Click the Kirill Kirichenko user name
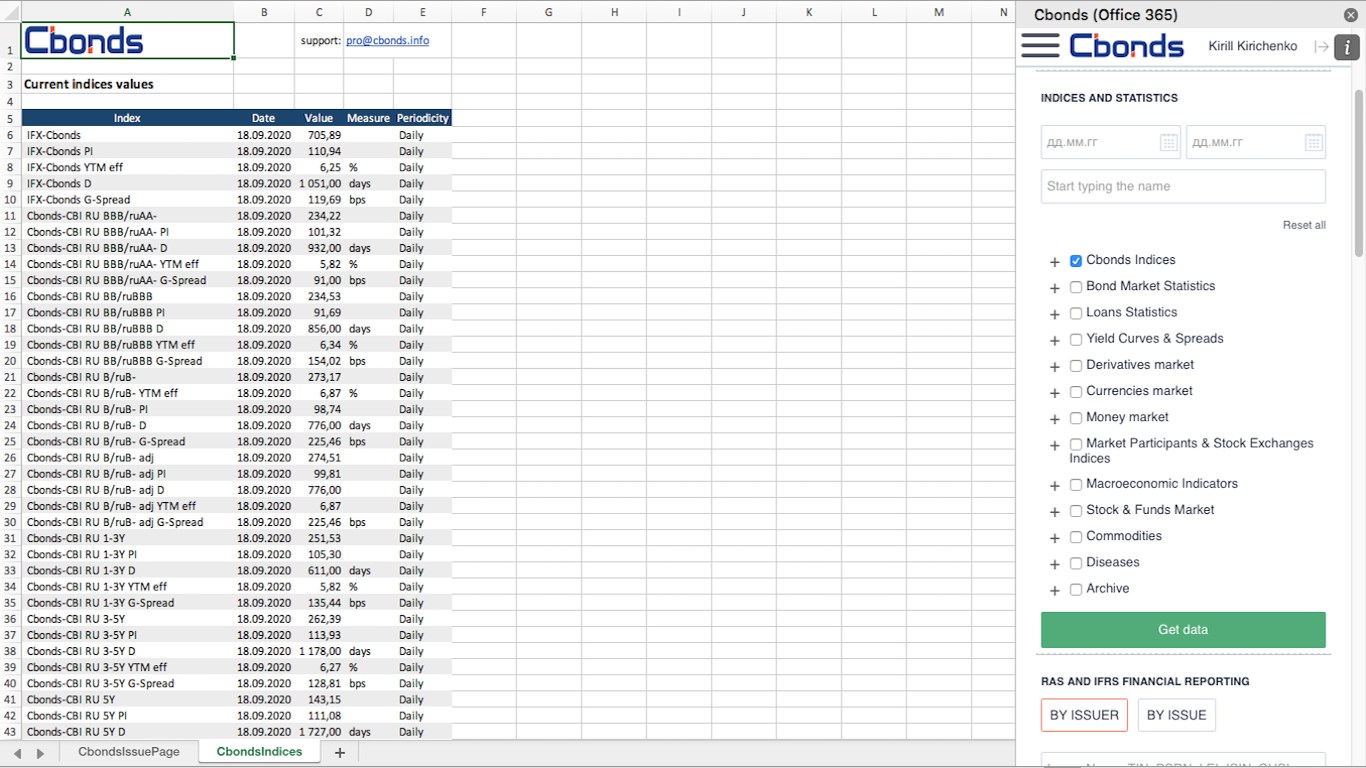Viewport: 1366px width, 768px height. pos(1252,47)
